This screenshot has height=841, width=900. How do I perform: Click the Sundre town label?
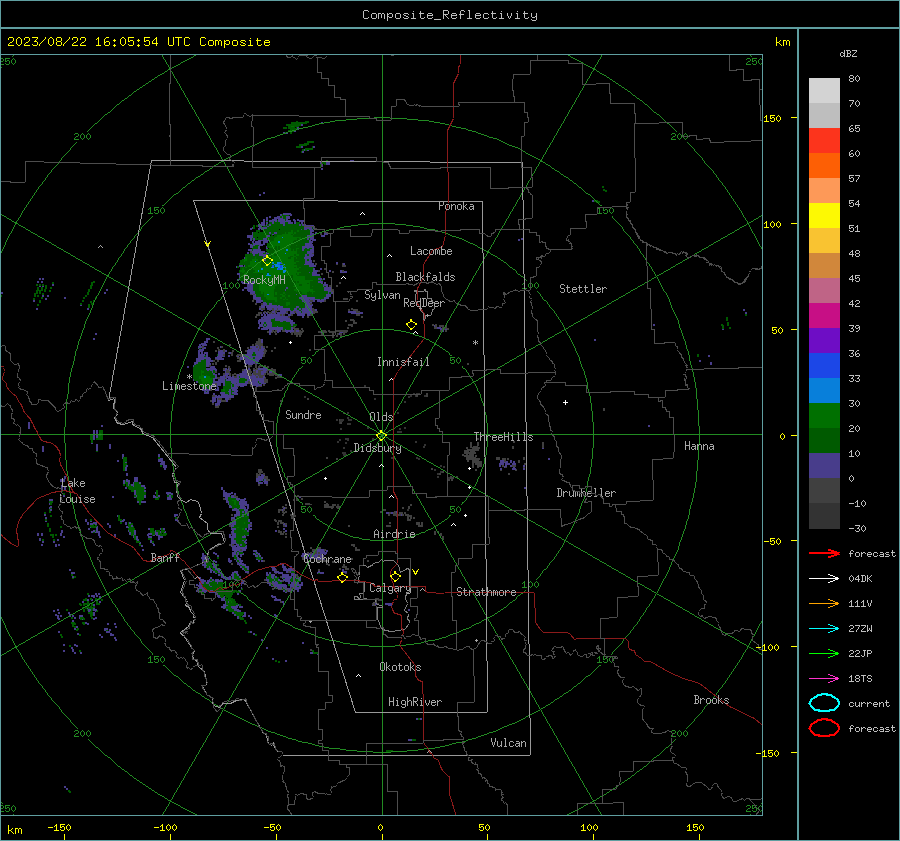(x=303, y=415)
